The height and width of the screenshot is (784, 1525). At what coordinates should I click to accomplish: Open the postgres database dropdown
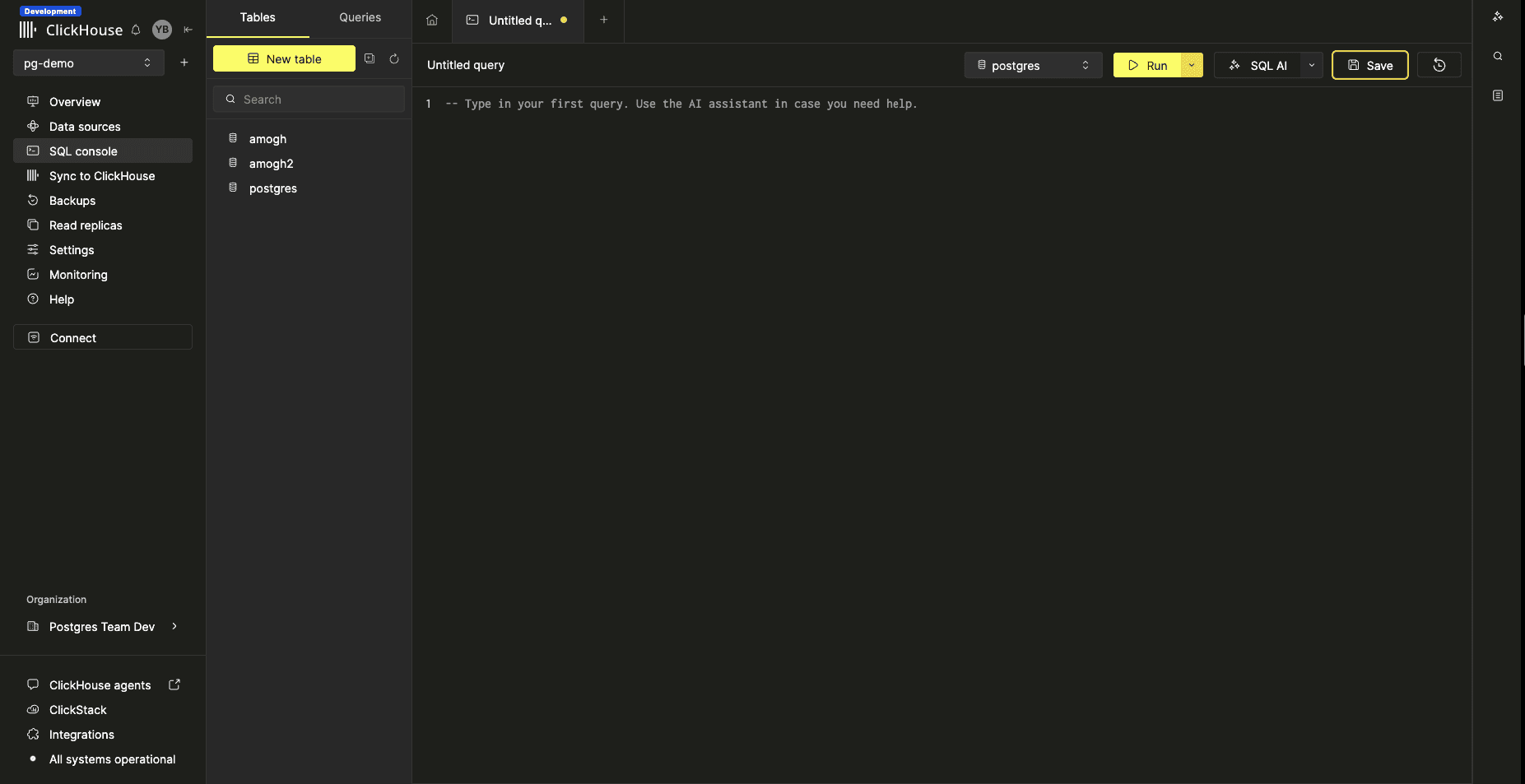pyautogui.click(x=1033, y=65)
